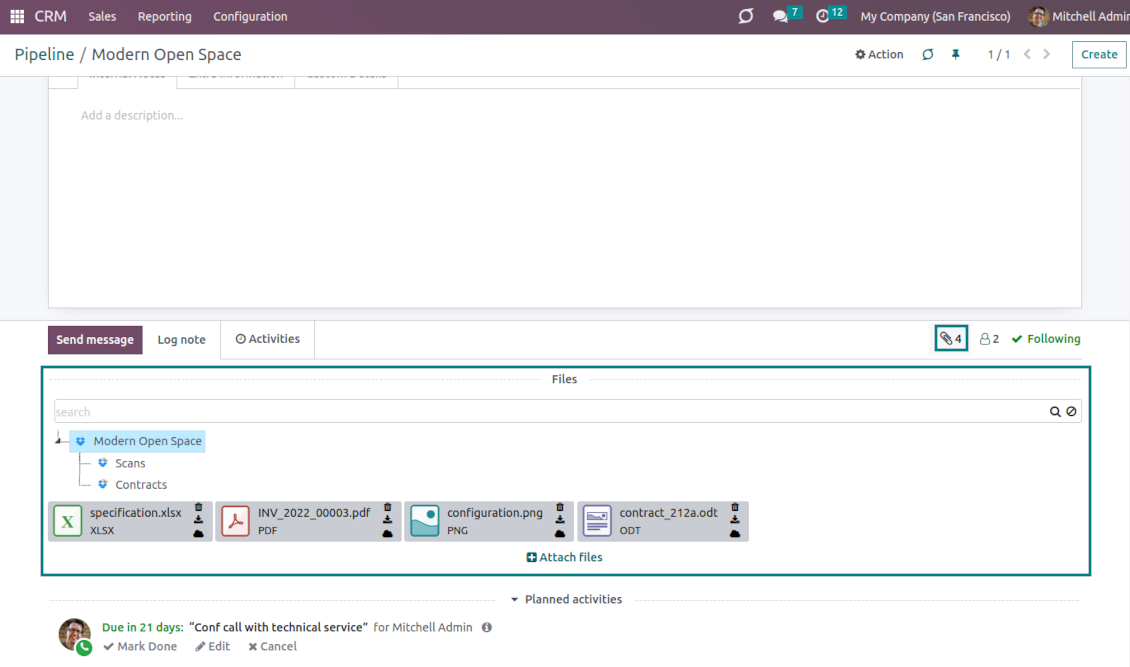1130x667 pixels.
Task: Open the activities clock icon with badge 12
Action: pyautogui.click(x=822, y=16)
